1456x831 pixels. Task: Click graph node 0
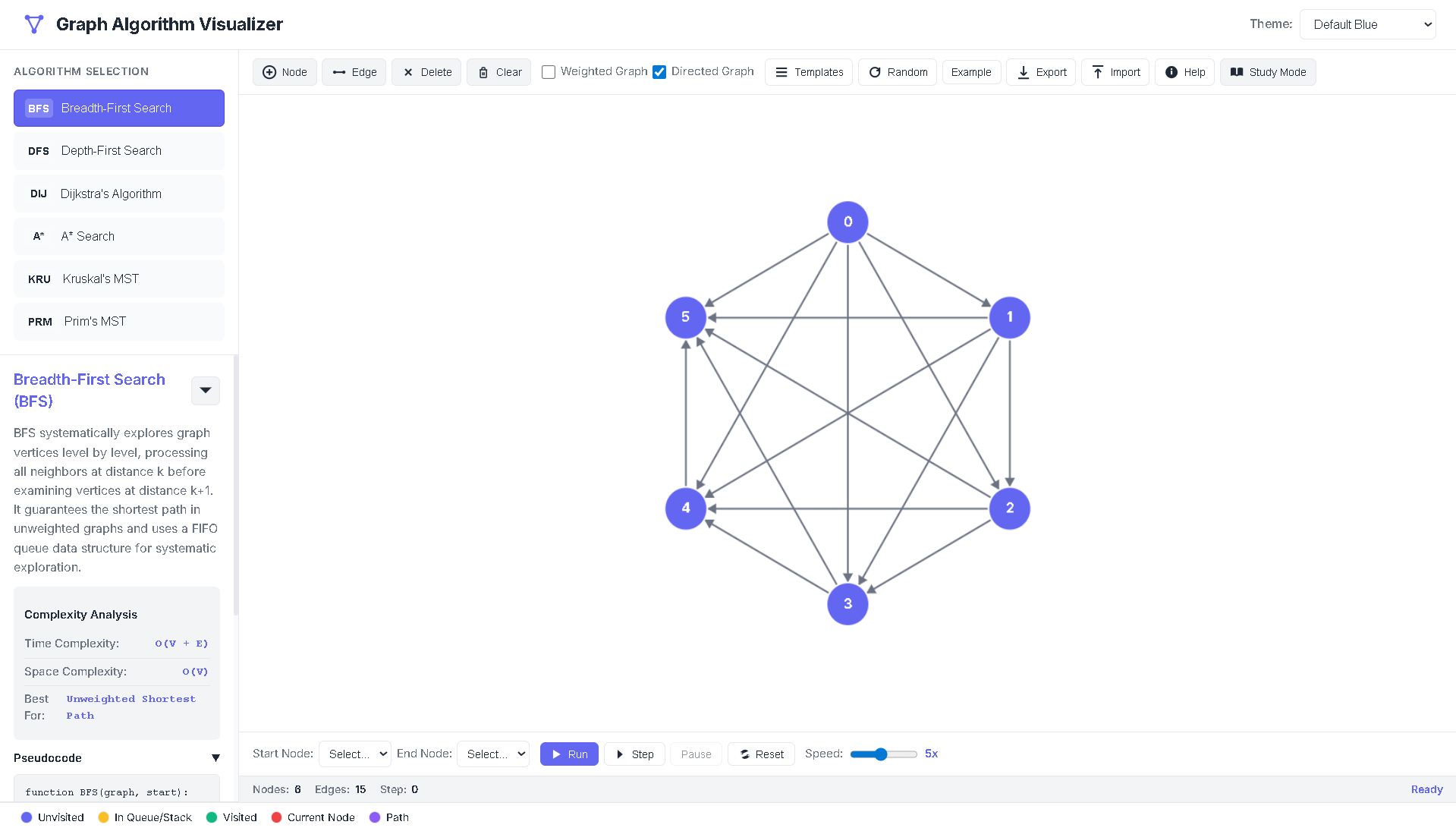pyautogui.click(x=847, y=222)
